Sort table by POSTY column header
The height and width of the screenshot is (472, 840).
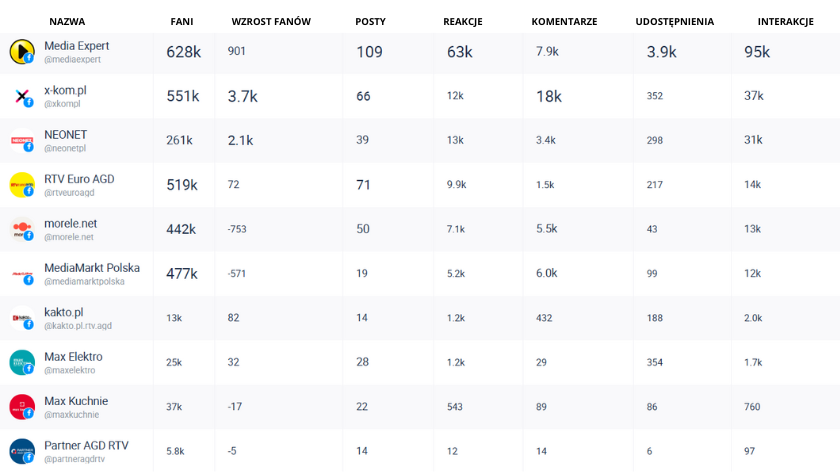point(370,21)
